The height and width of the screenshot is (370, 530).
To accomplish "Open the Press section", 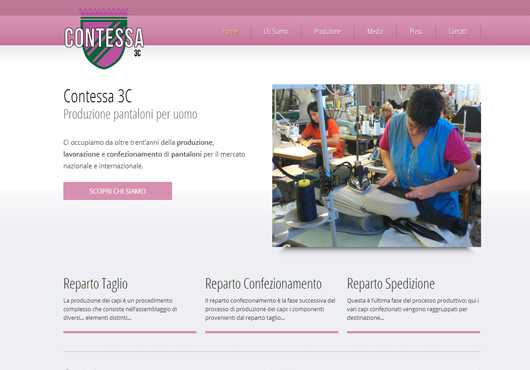I will click(x=416, y=31).
